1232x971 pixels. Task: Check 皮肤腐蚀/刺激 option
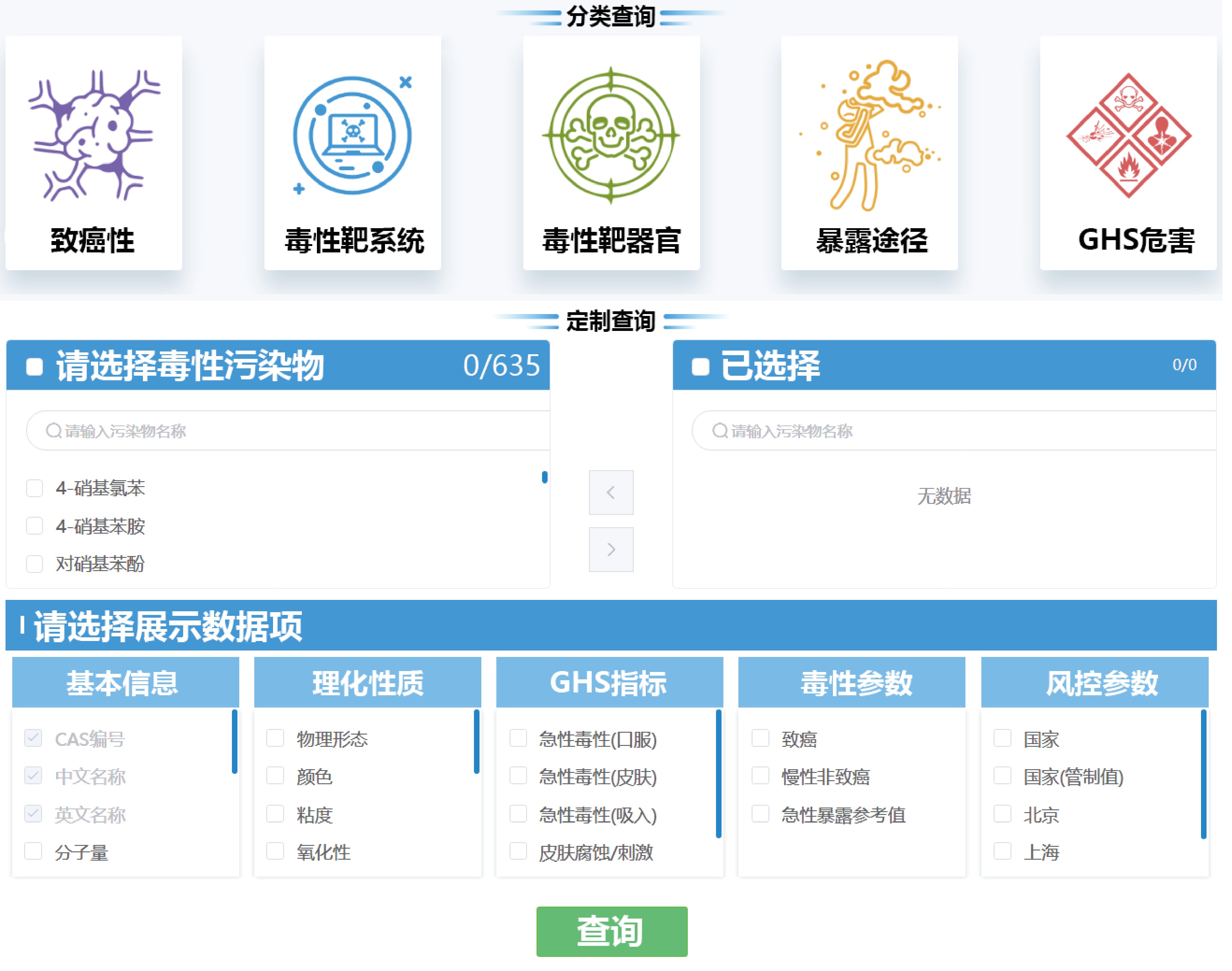[x=518, y=851]
